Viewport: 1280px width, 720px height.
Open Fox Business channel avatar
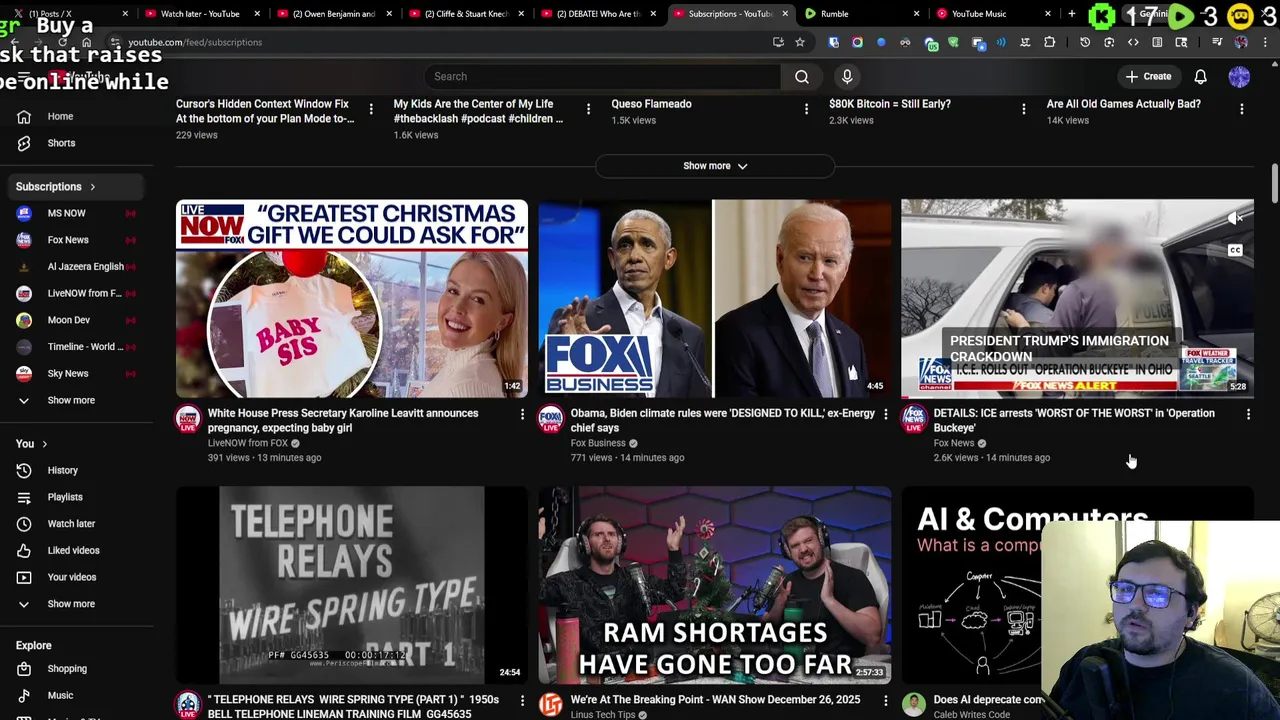[x=551, y=420]
